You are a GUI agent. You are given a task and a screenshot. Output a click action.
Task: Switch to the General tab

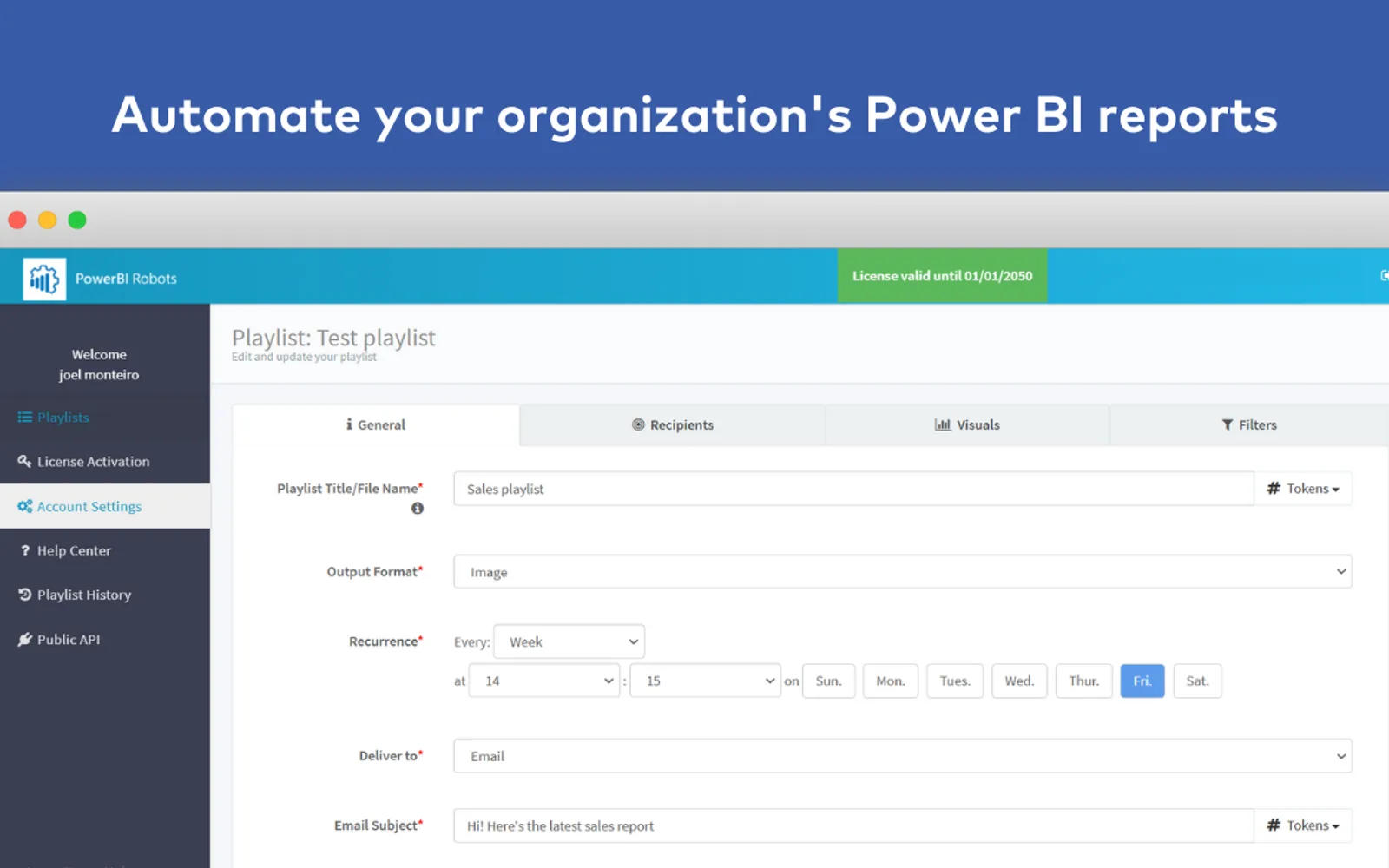[376, 425]
